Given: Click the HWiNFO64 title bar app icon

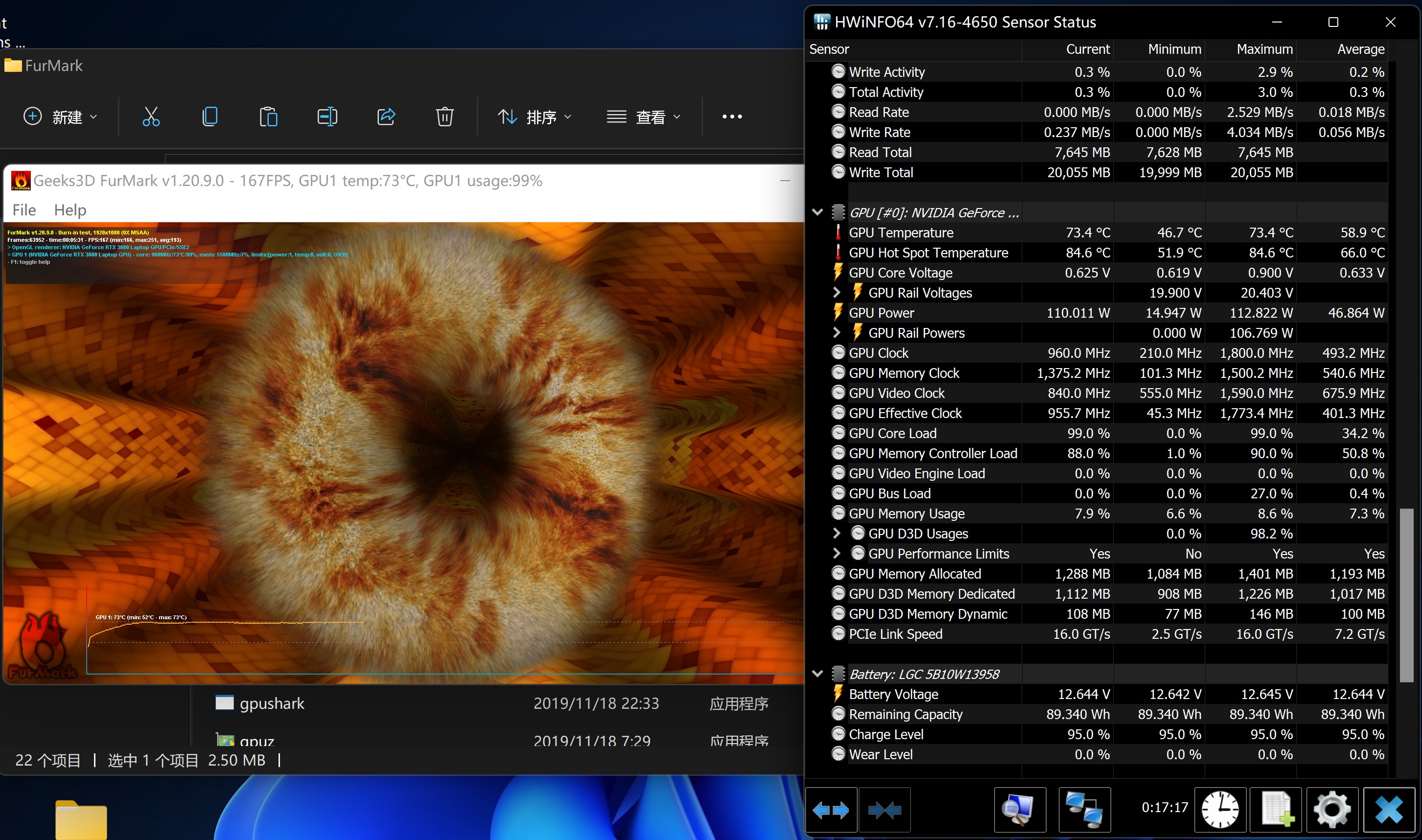Looking at the screenshot, I should tap(821, 22).
